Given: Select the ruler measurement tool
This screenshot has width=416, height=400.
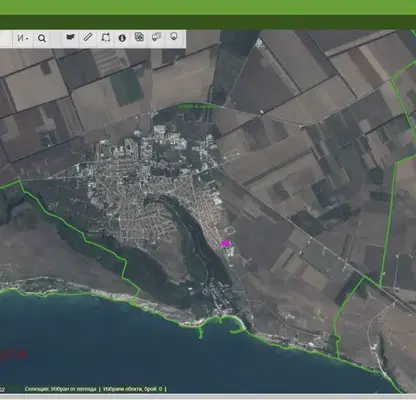Looking at the screenshot, I should pyautogui.click(x=88, y=37).
